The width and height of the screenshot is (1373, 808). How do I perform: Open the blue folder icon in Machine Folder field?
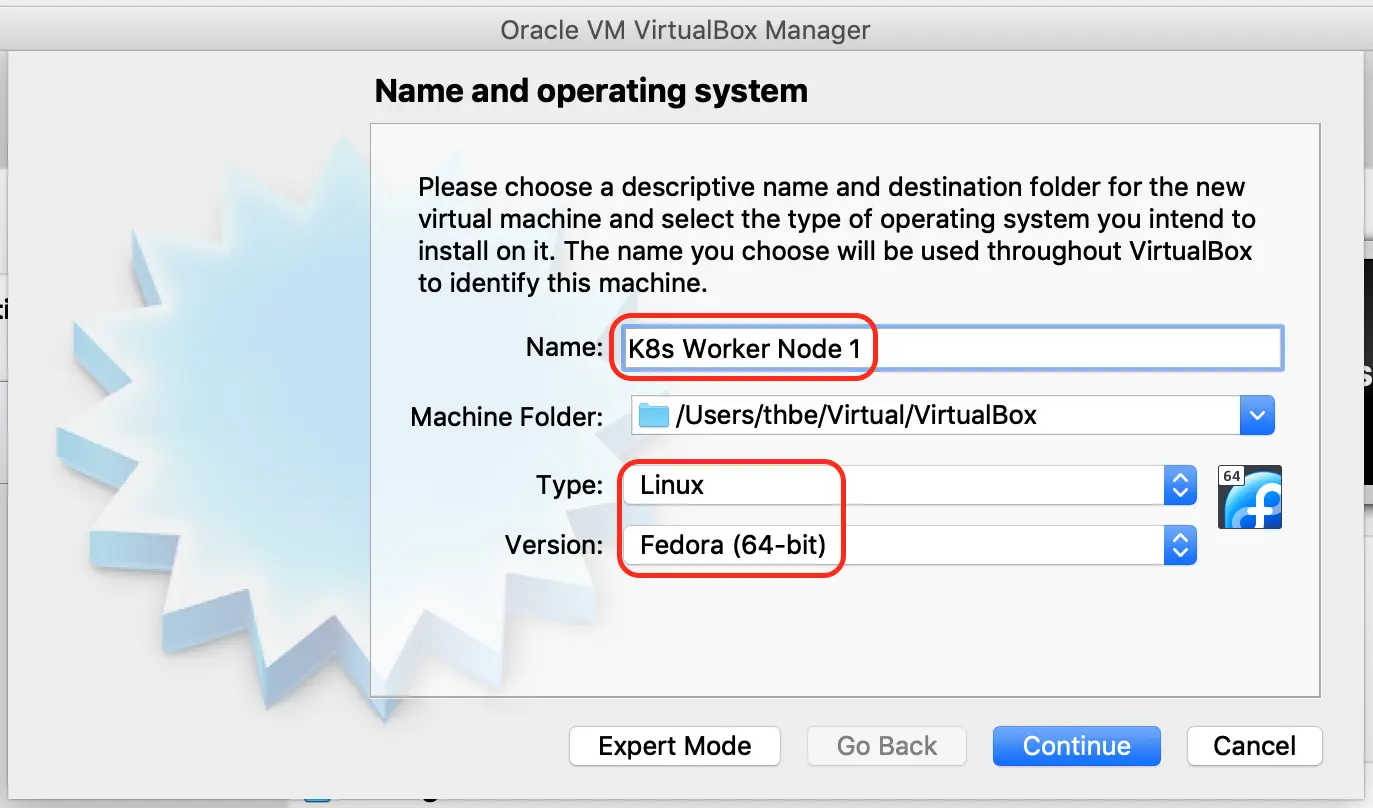tap(651, 415)
